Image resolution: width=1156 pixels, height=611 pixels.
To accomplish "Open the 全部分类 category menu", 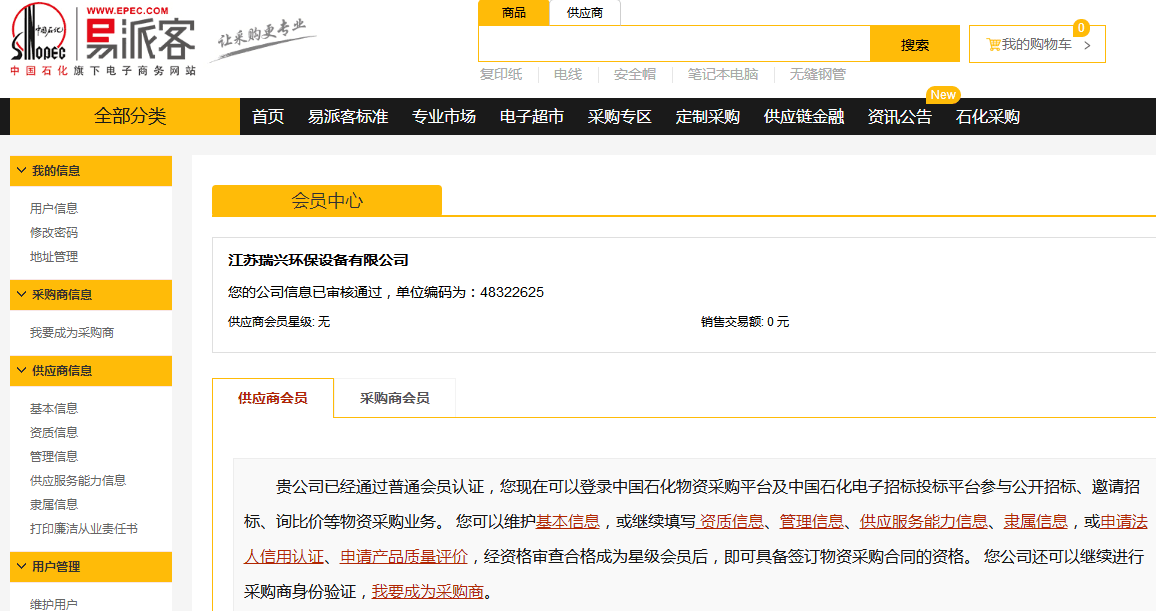I will [x=130, y=116].
